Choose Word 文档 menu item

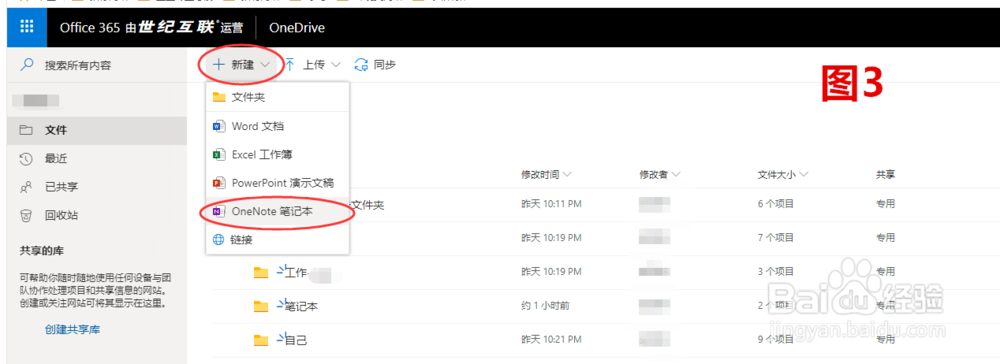pos(277,126)
